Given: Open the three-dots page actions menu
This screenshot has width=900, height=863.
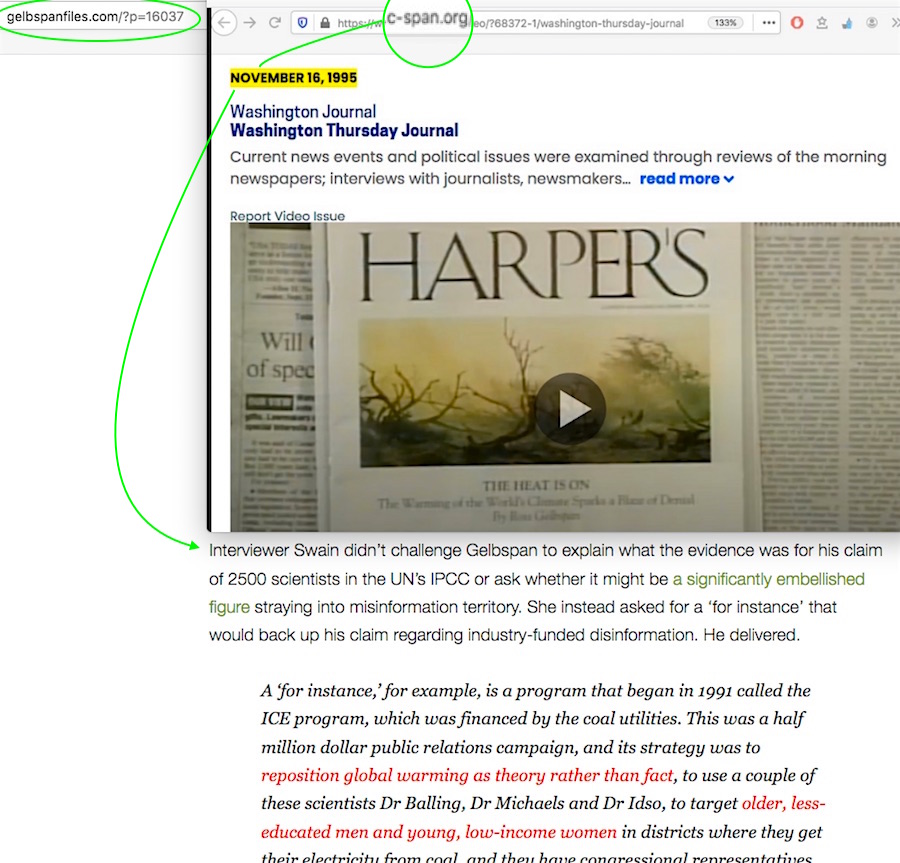Looking at the screenshot, I should [768, 23].
